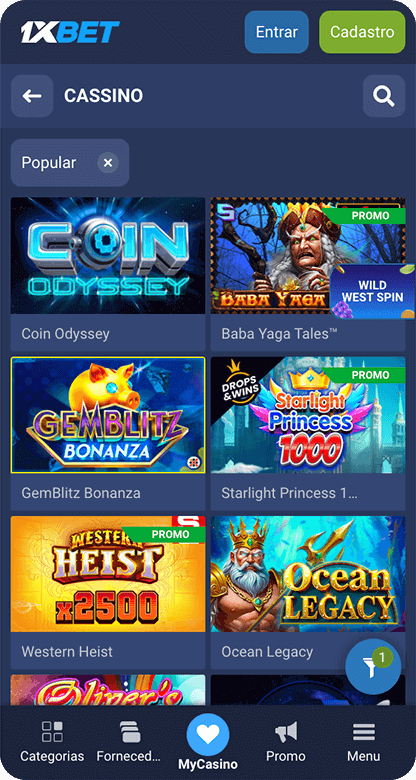
Task: Open Fornecedores cards icon
Action: (129, 742)
